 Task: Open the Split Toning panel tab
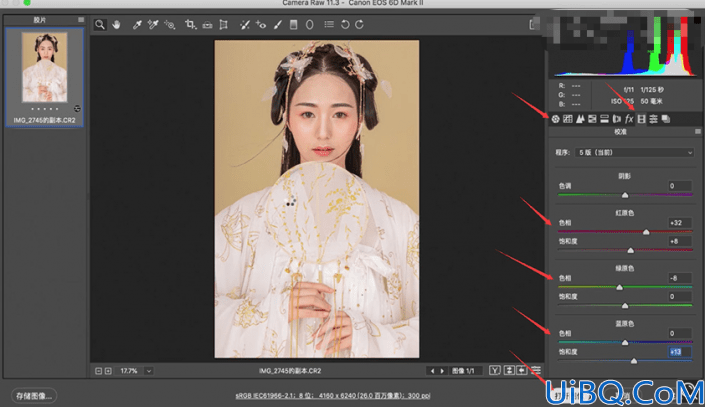(604, 119)
